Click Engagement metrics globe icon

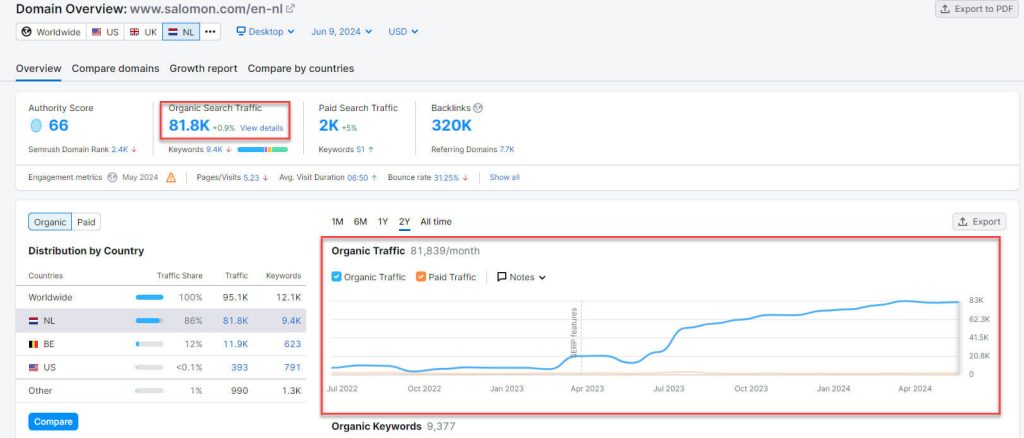[112, 177]
